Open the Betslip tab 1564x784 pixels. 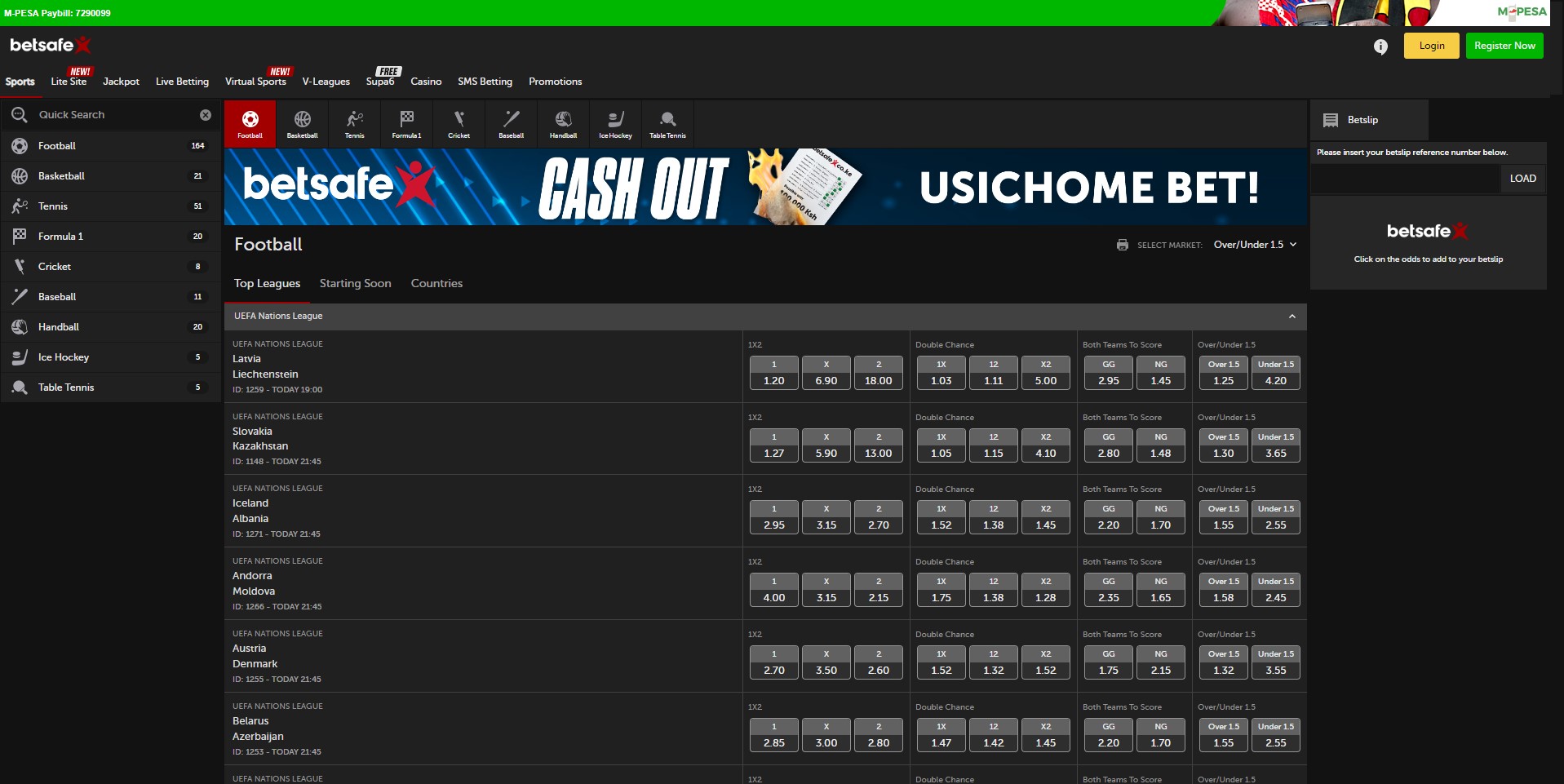point(1370,120)
